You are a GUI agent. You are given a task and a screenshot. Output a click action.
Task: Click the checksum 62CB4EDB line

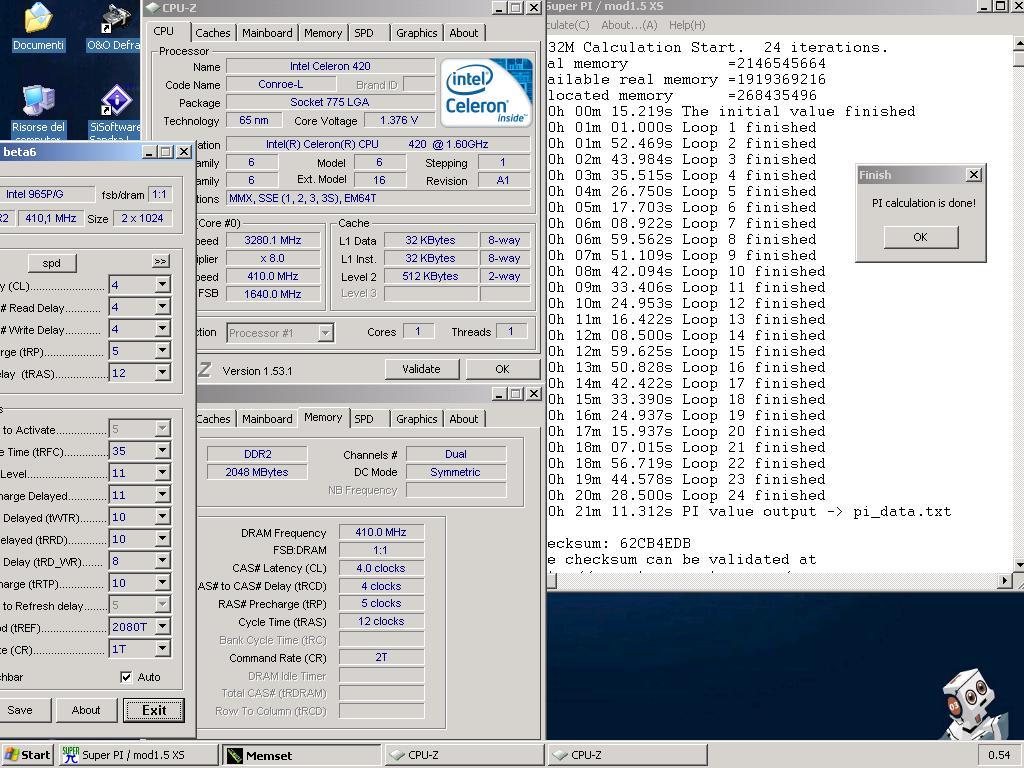pyautogui.click(x=618, y=543)
